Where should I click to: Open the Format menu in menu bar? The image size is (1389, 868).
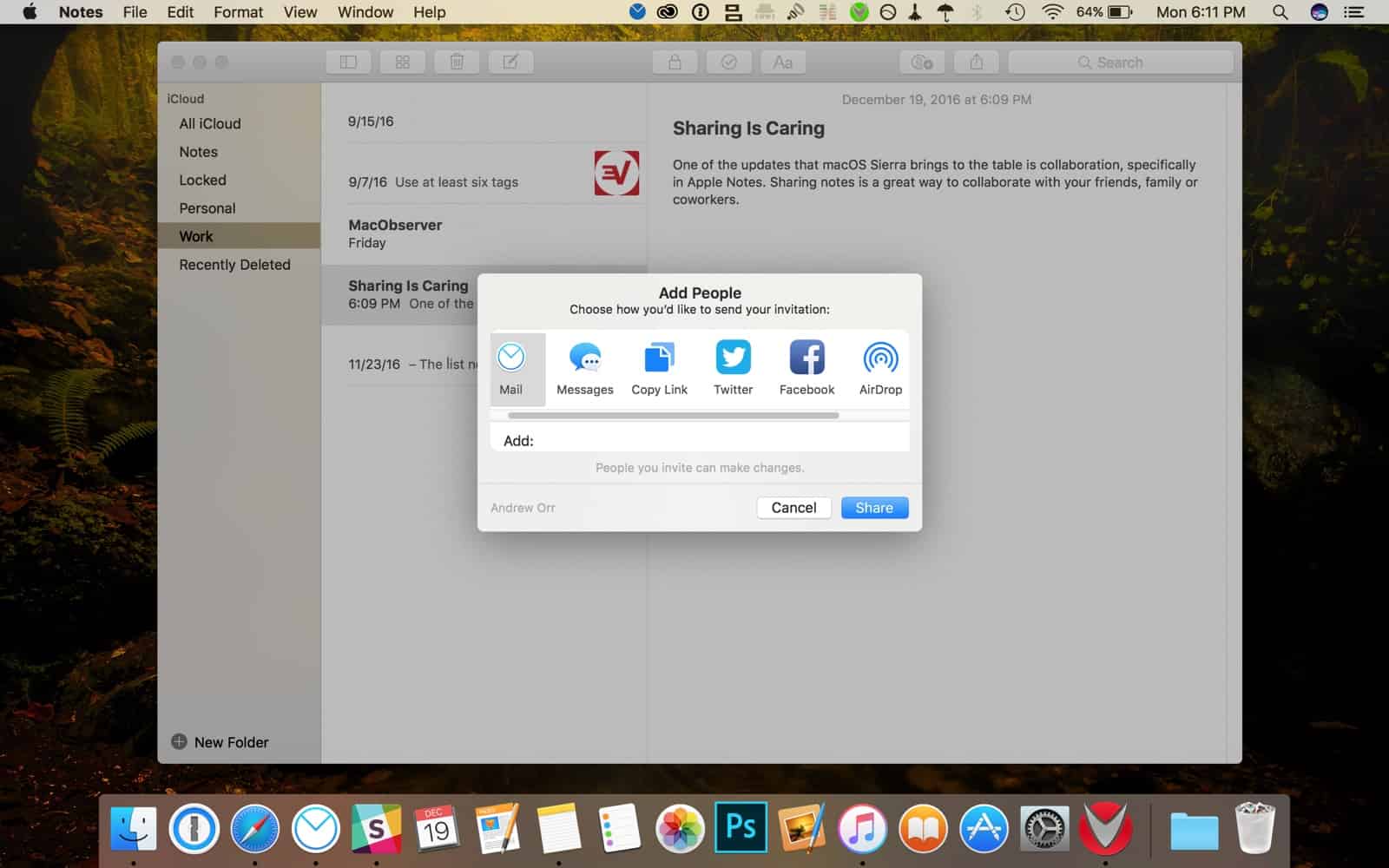[238, 12]
